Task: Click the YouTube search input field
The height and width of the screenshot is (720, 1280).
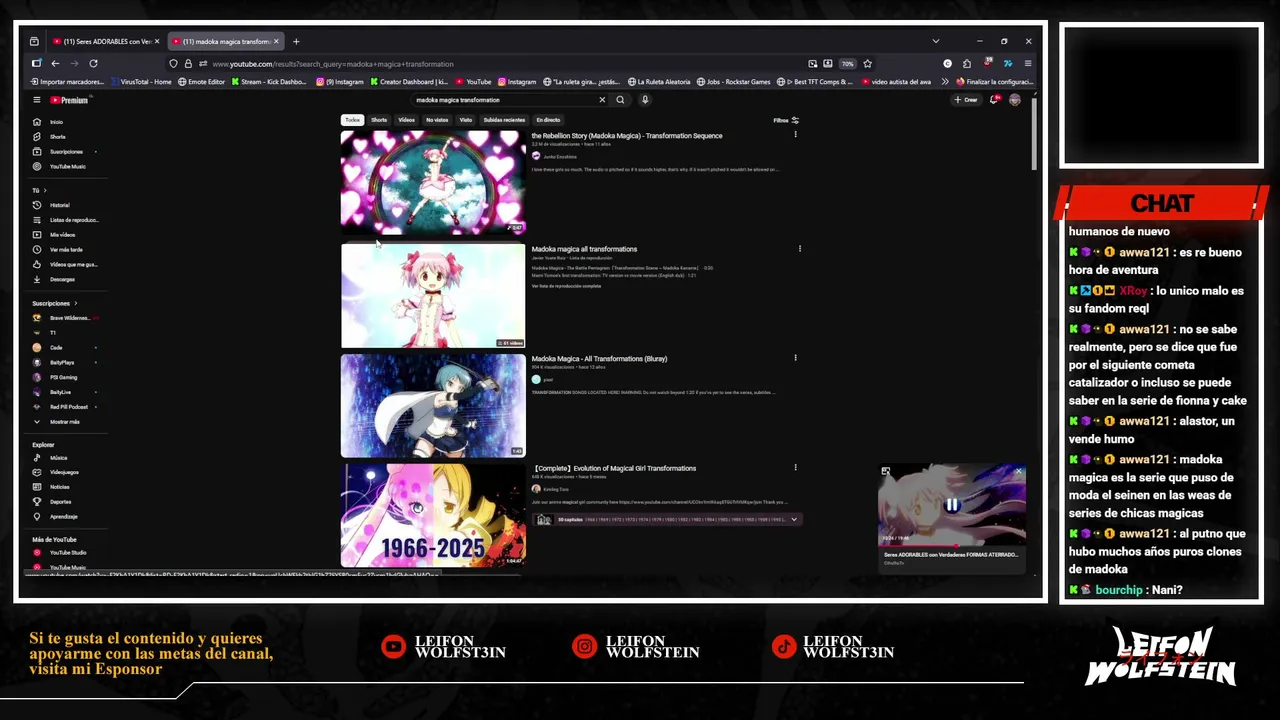Action: [x=505, y=100]
